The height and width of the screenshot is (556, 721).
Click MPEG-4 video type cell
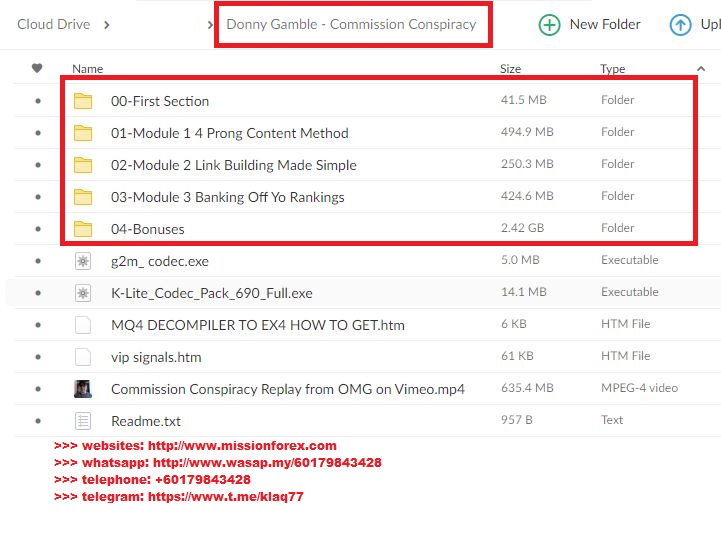tap(639, 388)
